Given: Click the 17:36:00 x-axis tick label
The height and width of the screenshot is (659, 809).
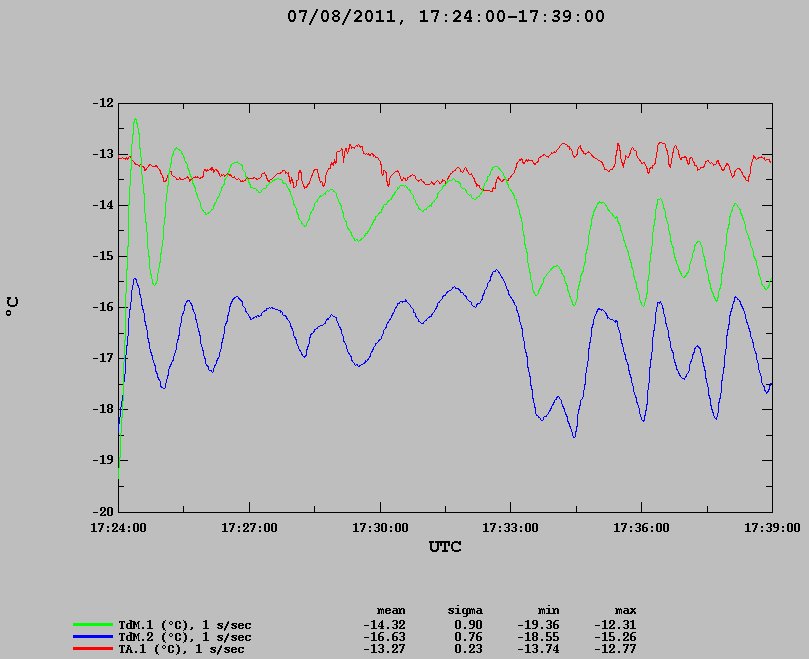Looking at the screenshot, I should coord(641,528).
